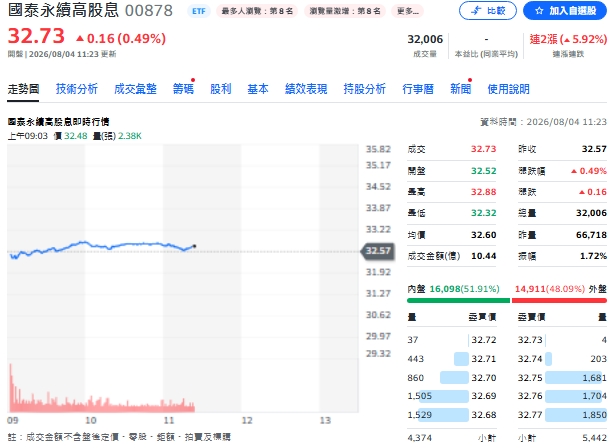Click ask price 32.76 row
Image resolution: width=616 pixels, height=448 pixels.
pos(562,396)
